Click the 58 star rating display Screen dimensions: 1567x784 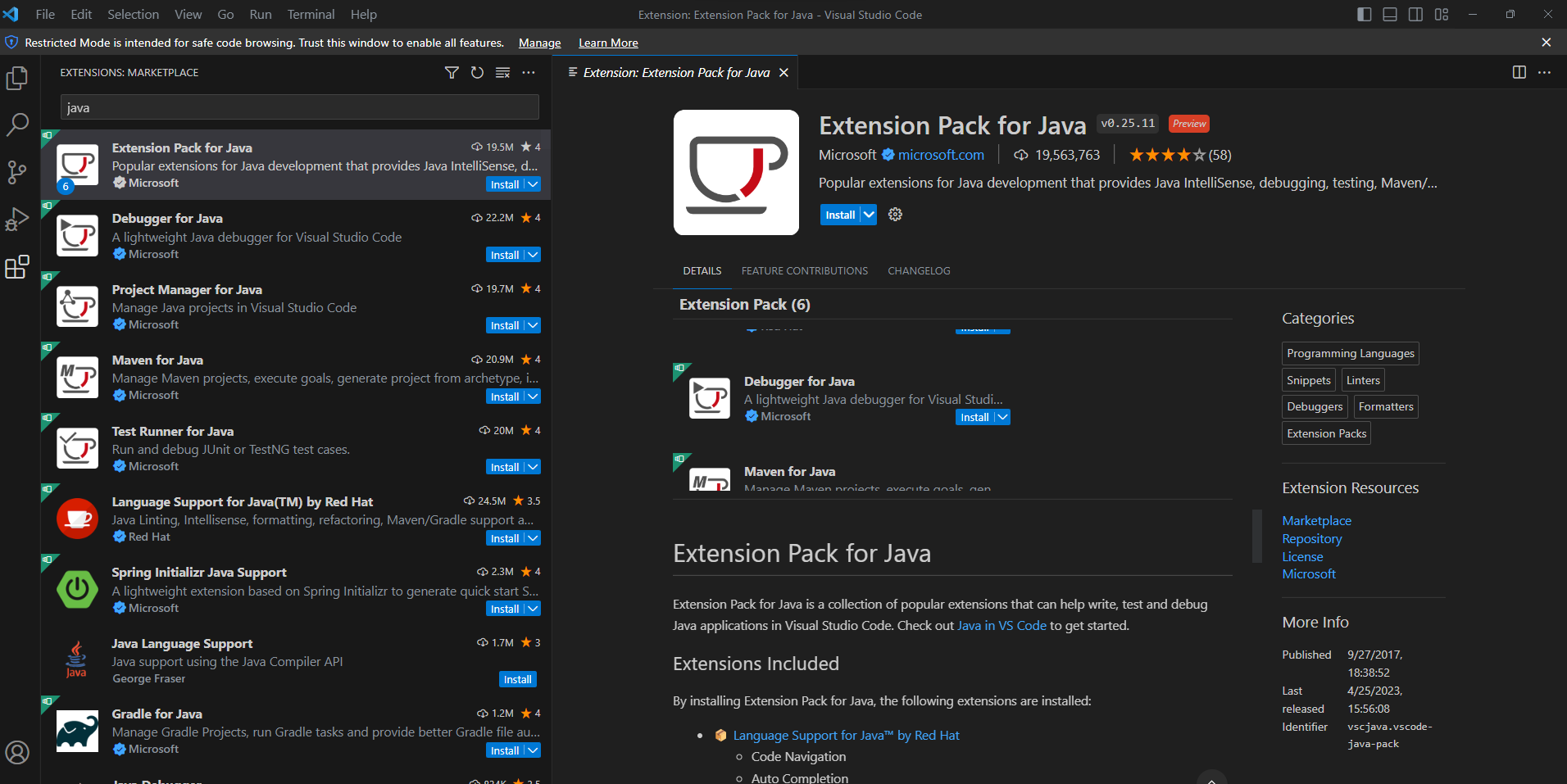pos(1179,155)
